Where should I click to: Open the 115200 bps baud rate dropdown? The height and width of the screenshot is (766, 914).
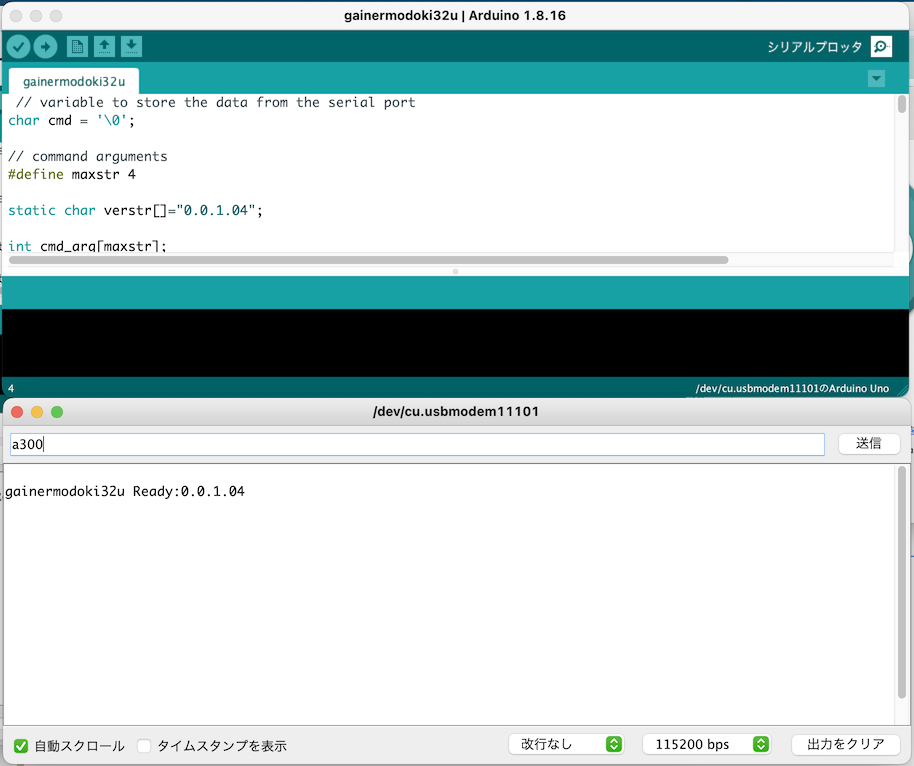coord(706,744)
